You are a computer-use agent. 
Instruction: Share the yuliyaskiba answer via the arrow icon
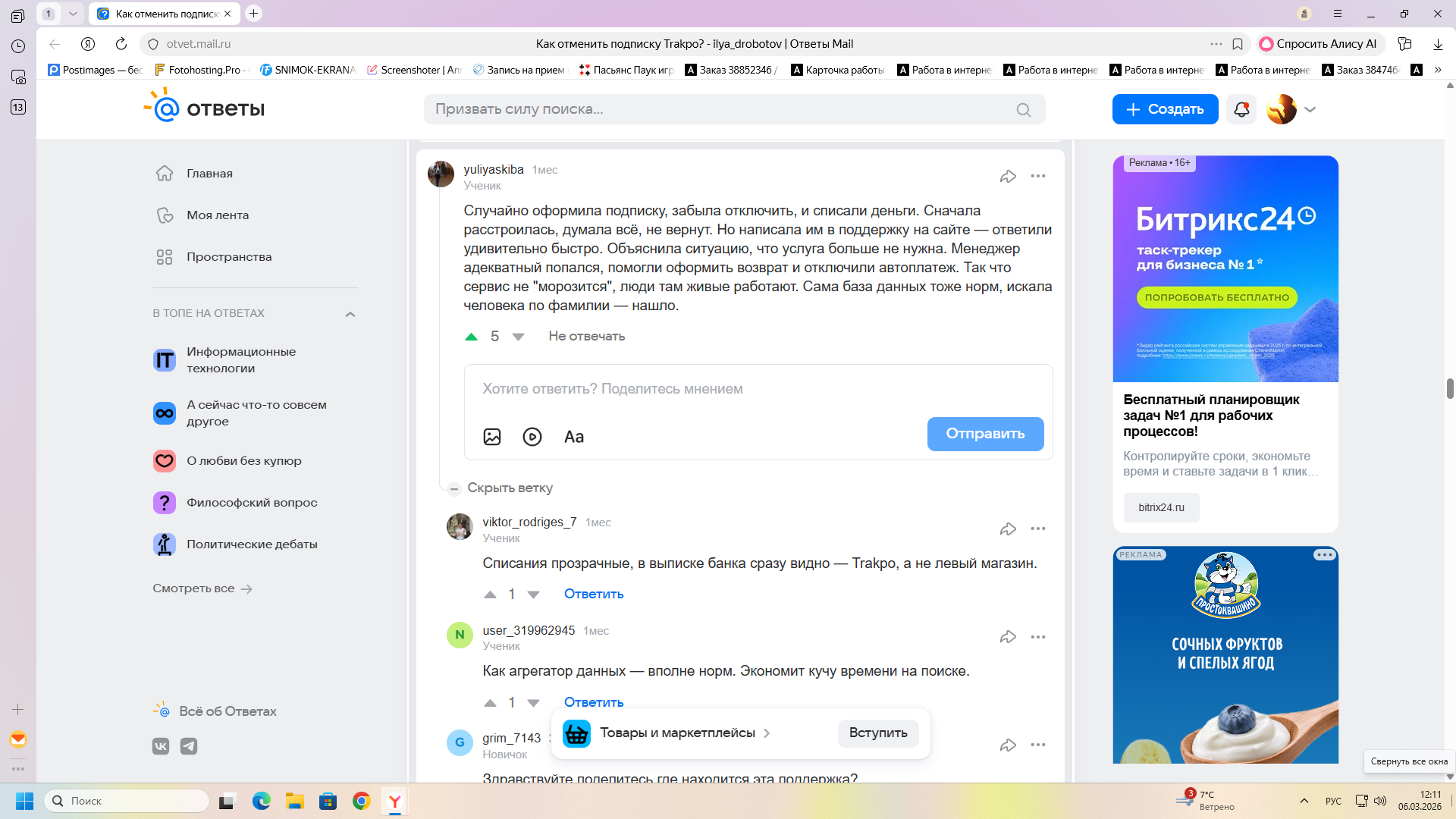pos(1008,176)
